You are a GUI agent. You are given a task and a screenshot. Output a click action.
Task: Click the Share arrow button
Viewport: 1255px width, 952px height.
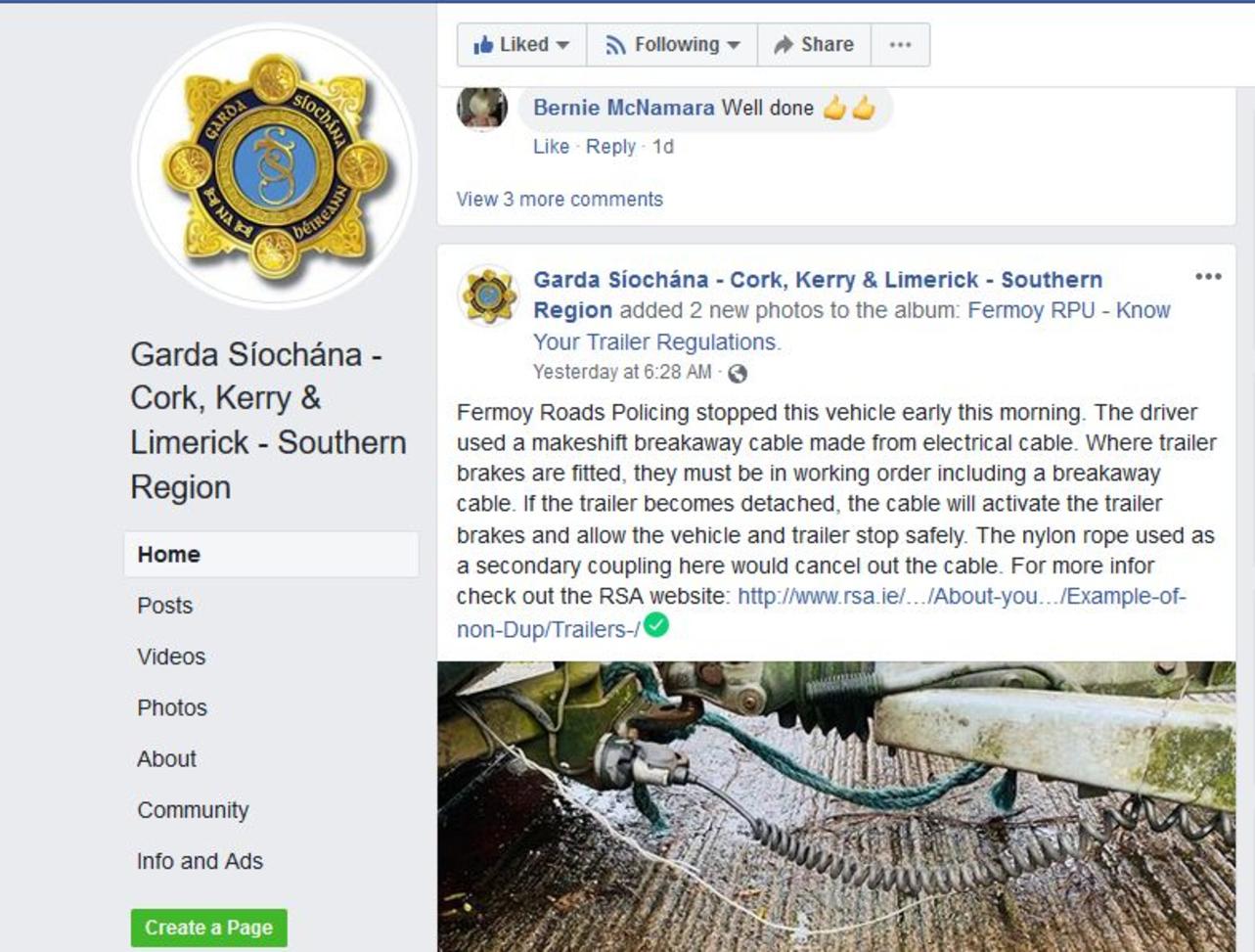pyautogui.click(x=814, y=45)
